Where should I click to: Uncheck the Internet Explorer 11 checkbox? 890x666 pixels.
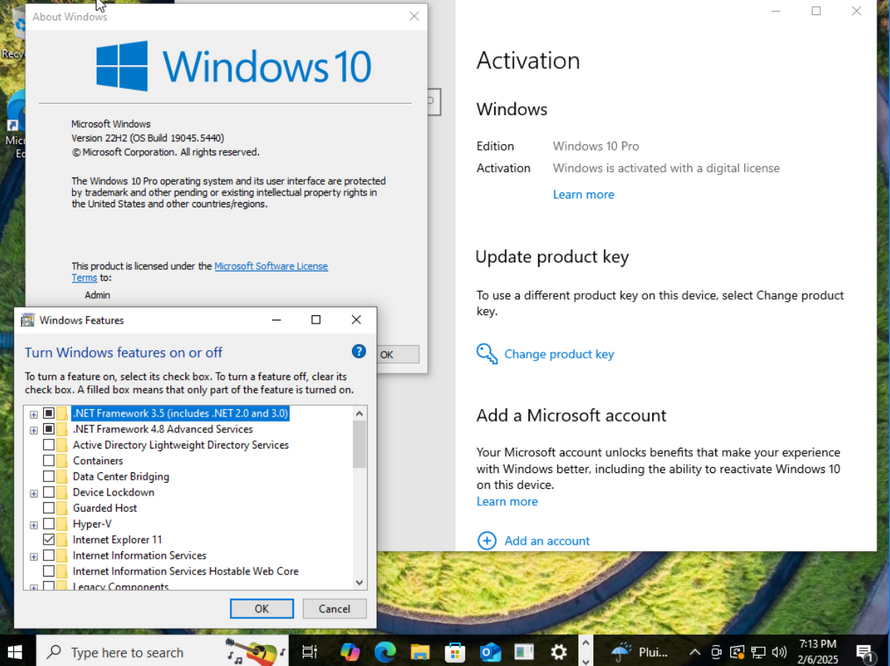(x=49, y=540)
